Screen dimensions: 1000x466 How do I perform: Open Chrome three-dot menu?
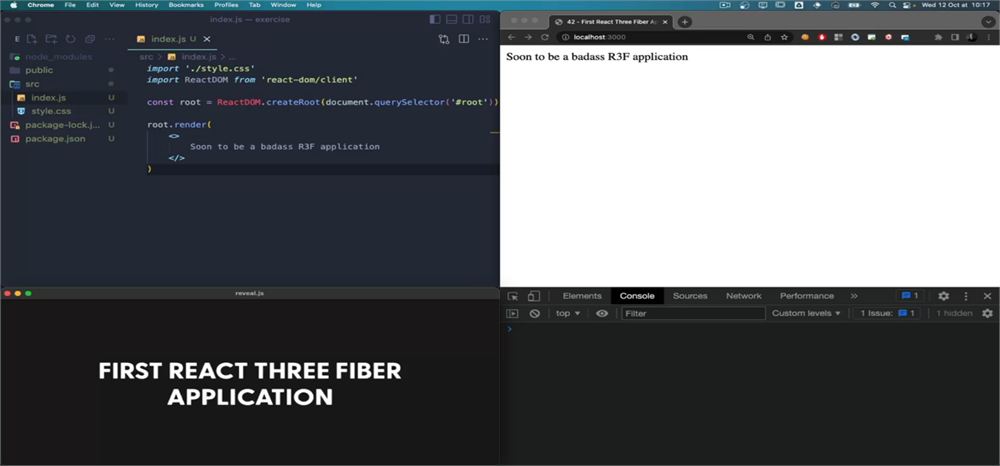pyautogui.click(x=988, y=37)
